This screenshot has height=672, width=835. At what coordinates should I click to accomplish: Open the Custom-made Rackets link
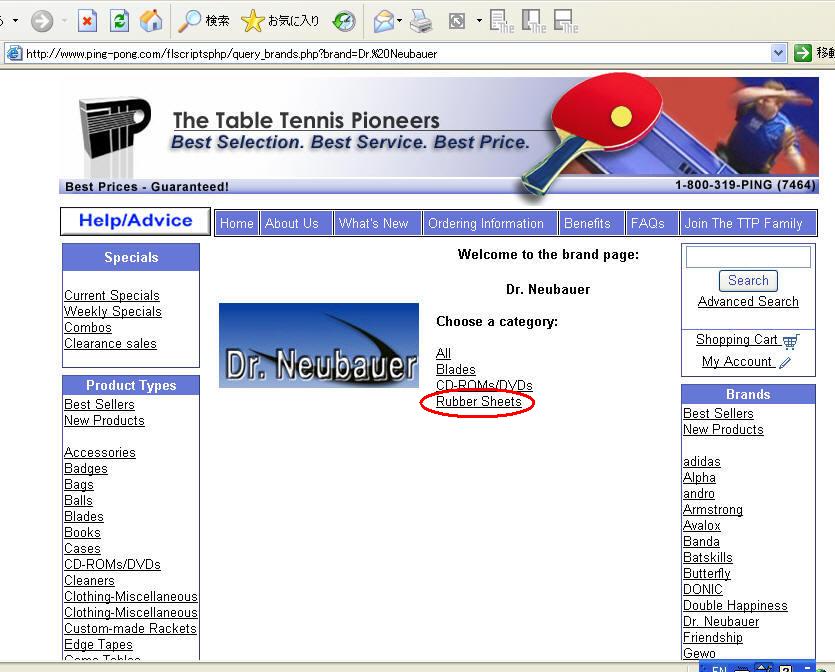pos(130,628)
